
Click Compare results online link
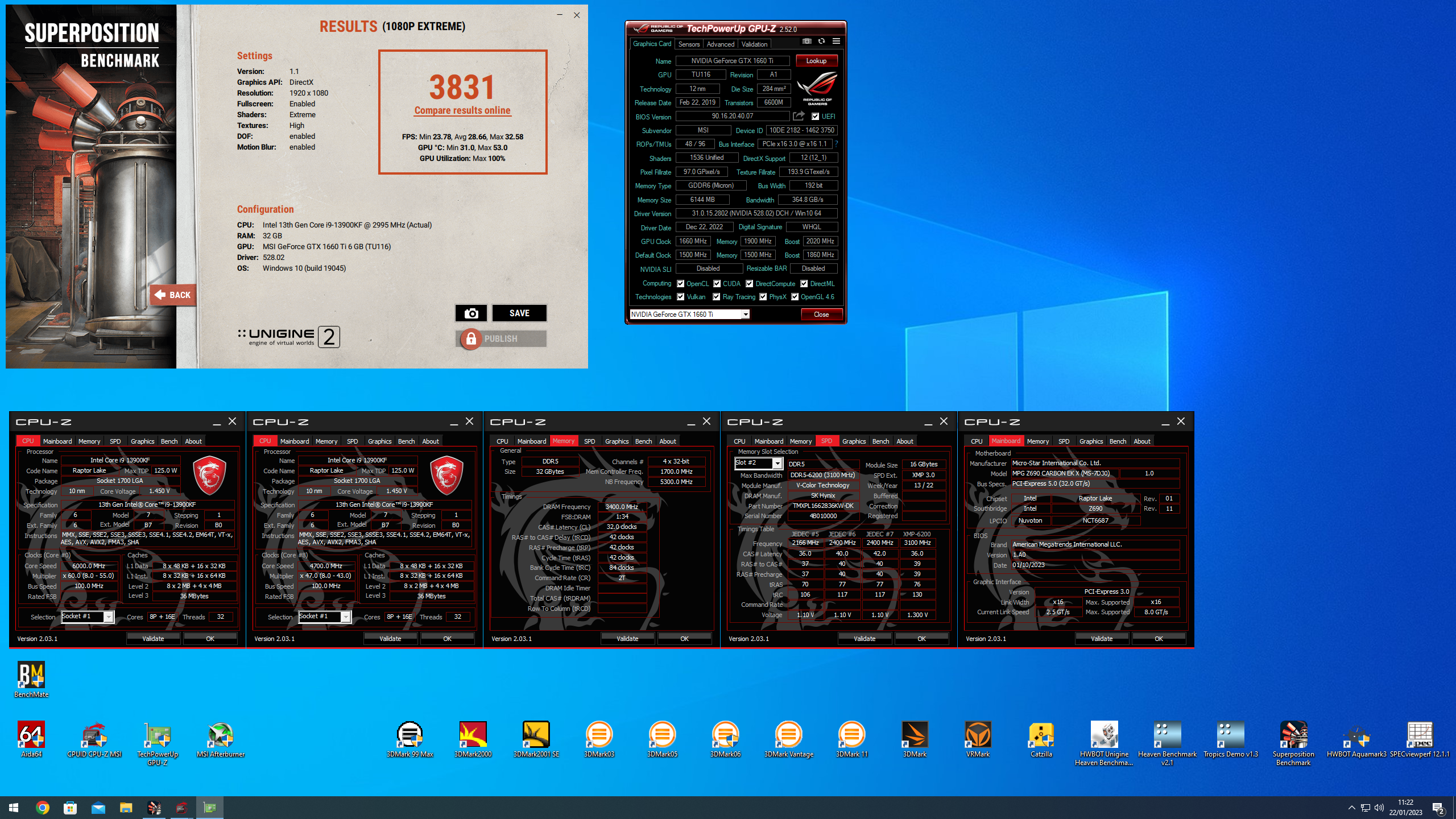[462, 110]
